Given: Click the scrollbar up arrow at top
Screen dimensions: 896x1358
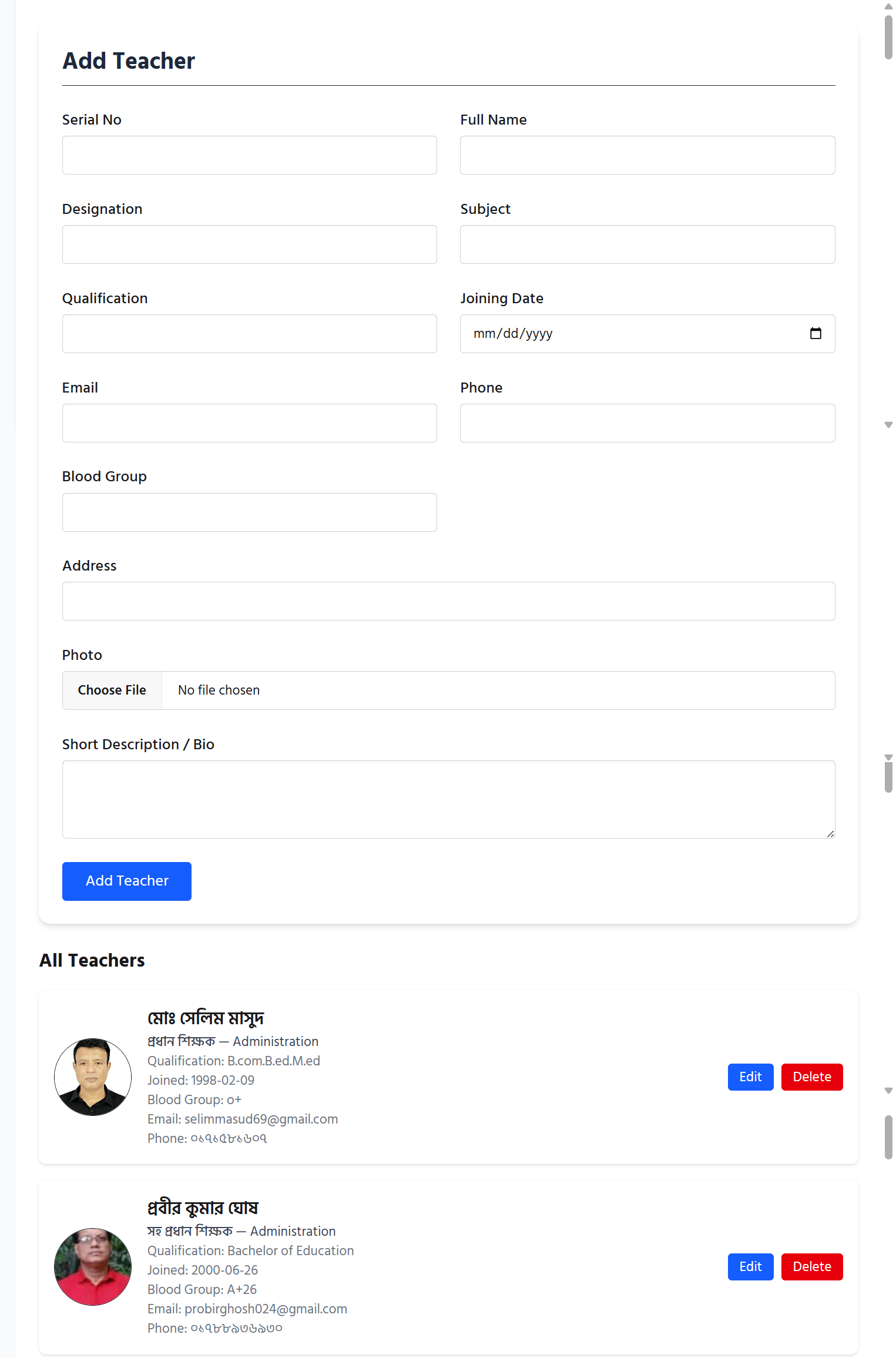Looking at the screenshot, I should pos(888,6).
